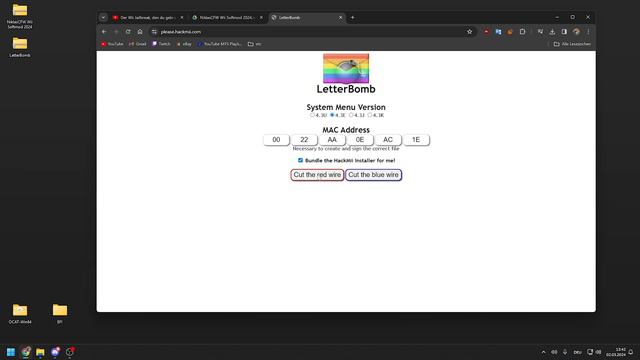Image resolution: width=640 pixels, height=360 pixels.
Task: Select the LetterBomb browser tab
Action: (x=306, y=18)
